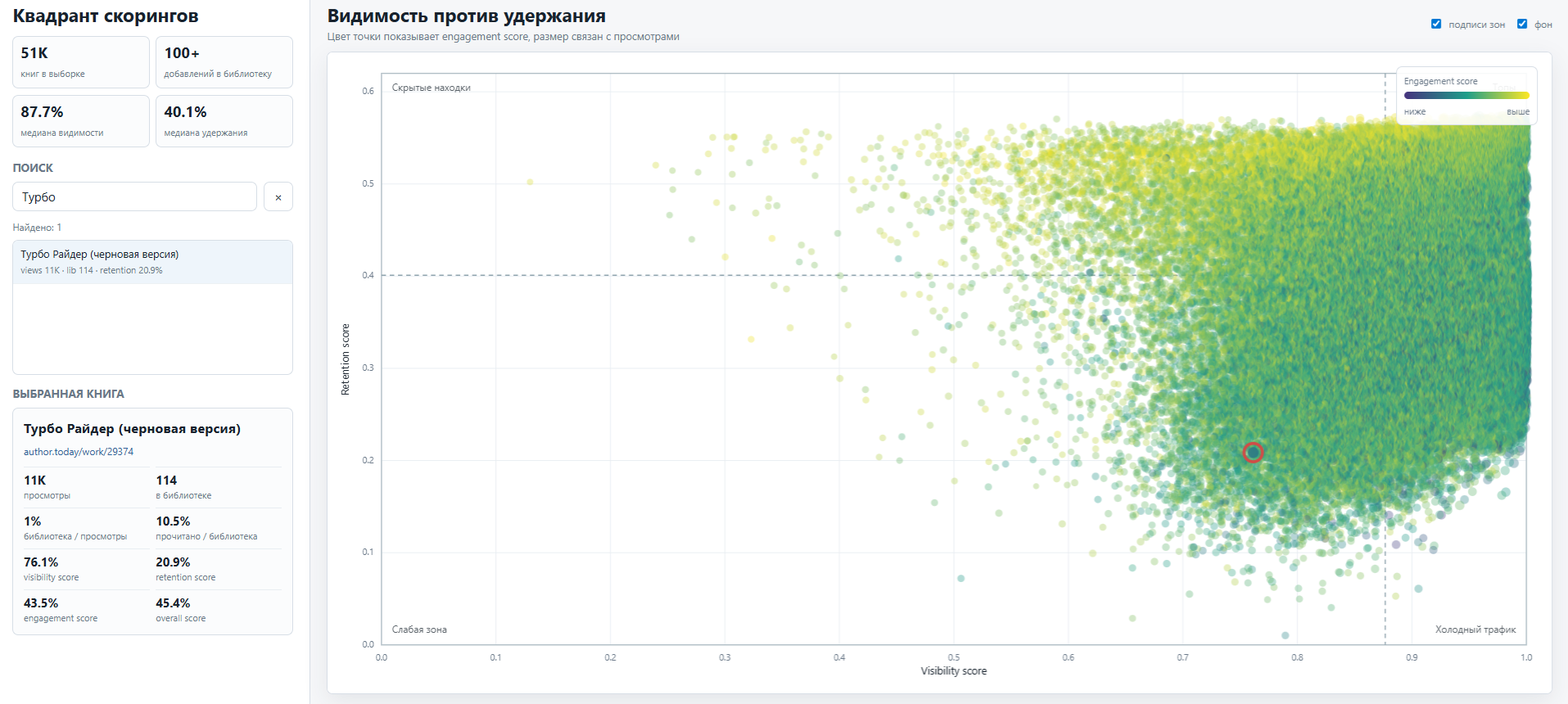This screenshot has width=1568, height=704.
Task: Click the lone yellow outlier point far left
Action: click(530, 182)
